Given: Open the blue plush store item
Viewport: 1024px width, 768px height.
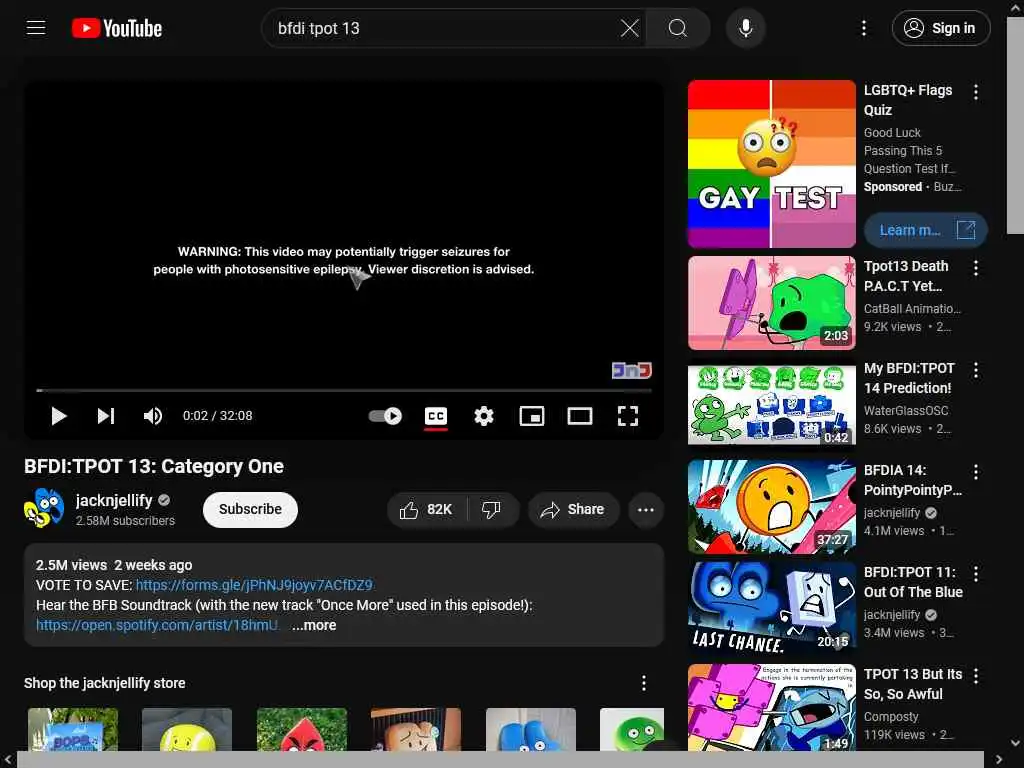Looking at the screenshot, I should [531, 729].
